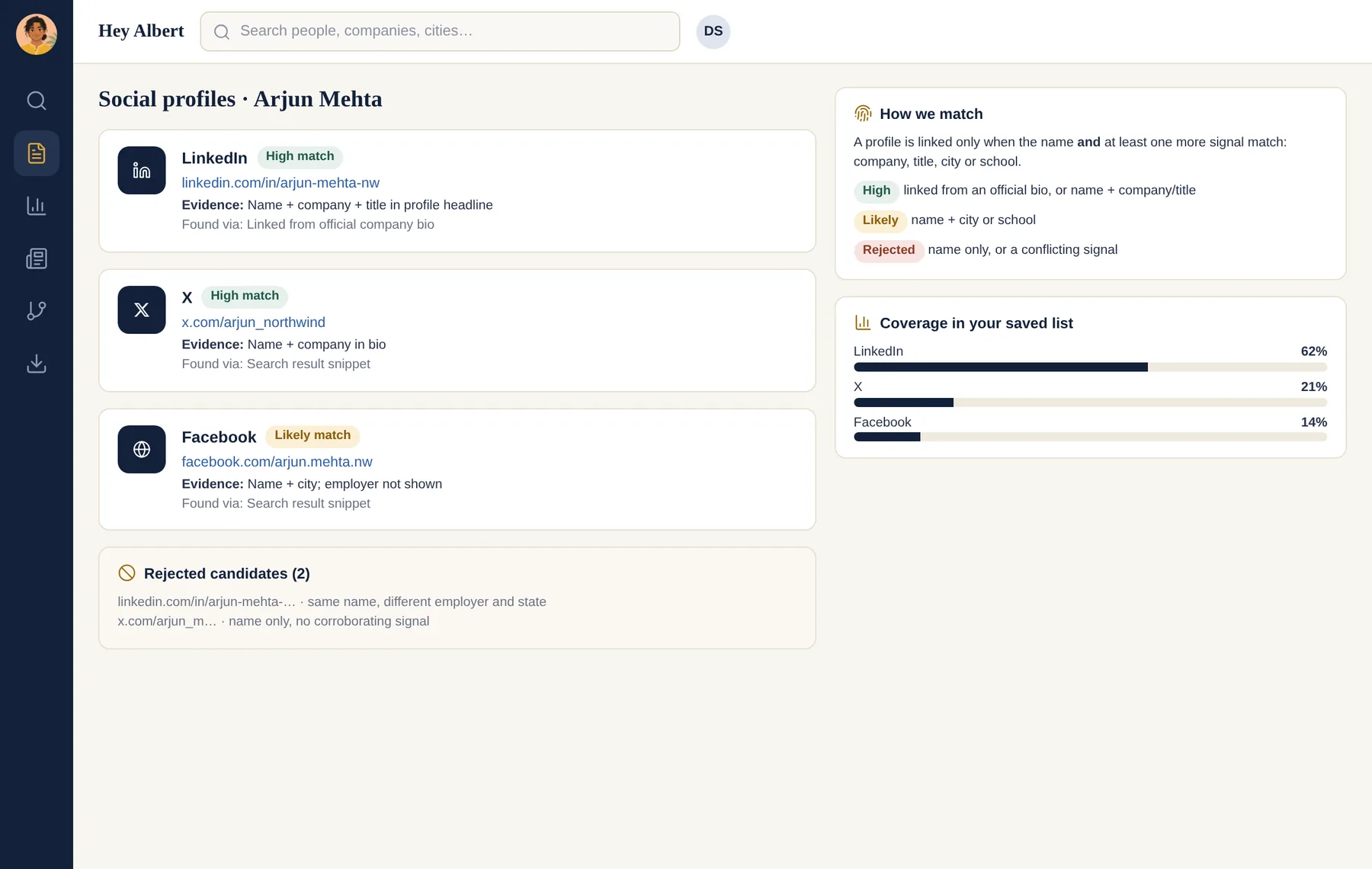Click the 14% Facebook coverage value
The width and height of the screenshot is (1372, 869).
coord(1313,422)
